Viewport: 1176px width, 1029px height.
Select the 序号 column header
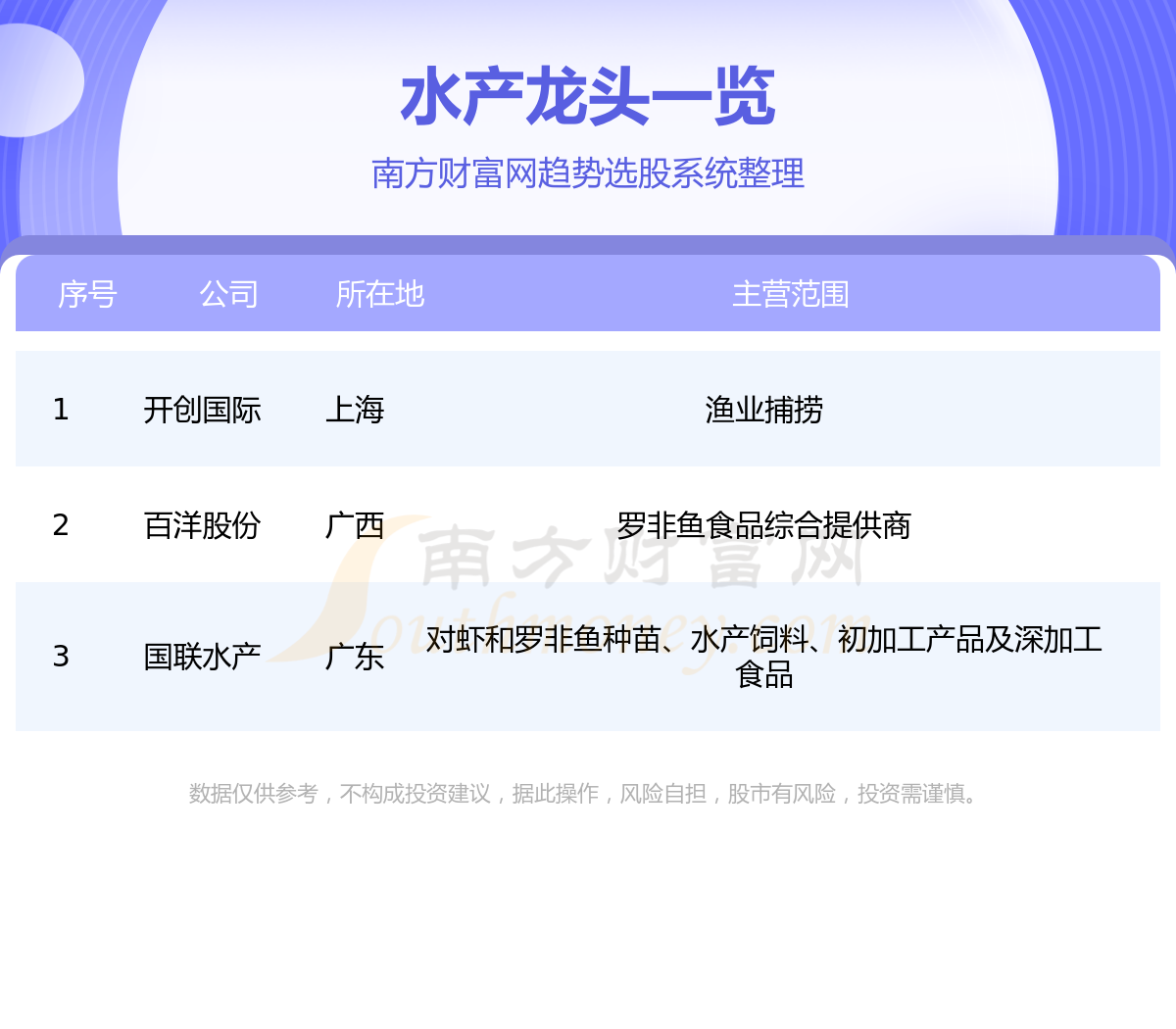[x=87, y=294]
